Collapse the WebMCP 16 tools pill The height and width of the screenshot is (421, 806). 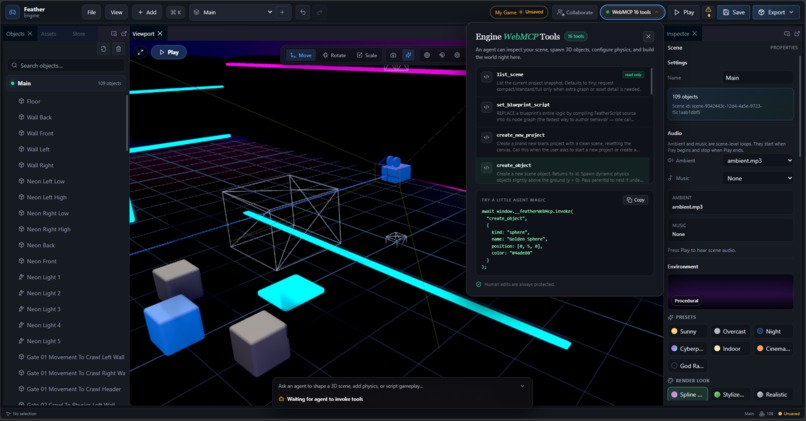click(632, 12)
